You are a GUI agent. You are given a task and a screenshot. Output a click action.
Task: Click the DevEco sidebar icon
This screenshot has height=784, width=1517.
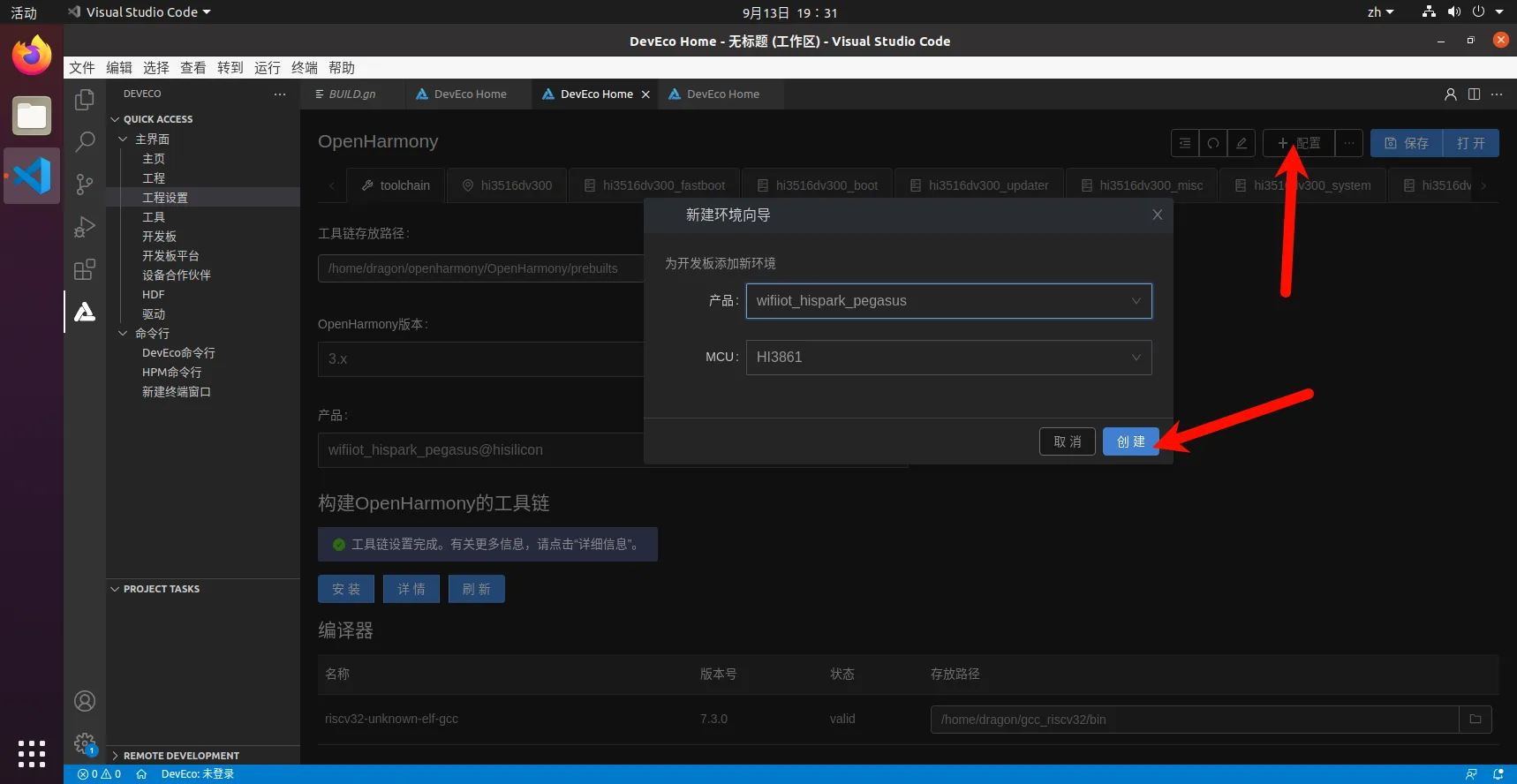coord(85,312)
